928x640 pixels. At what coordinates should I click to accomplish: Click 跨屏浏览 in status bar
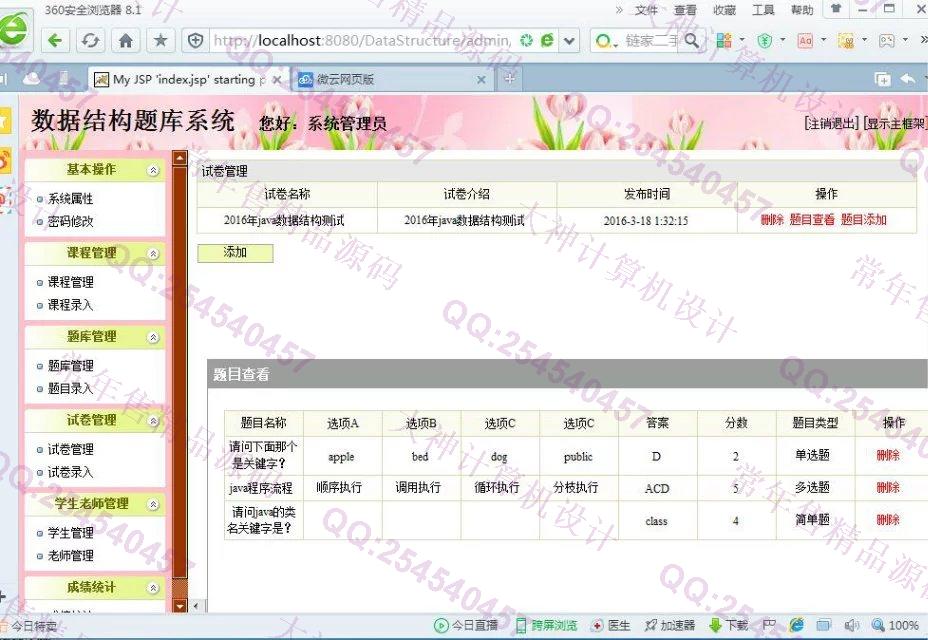(x=546, y=625)
